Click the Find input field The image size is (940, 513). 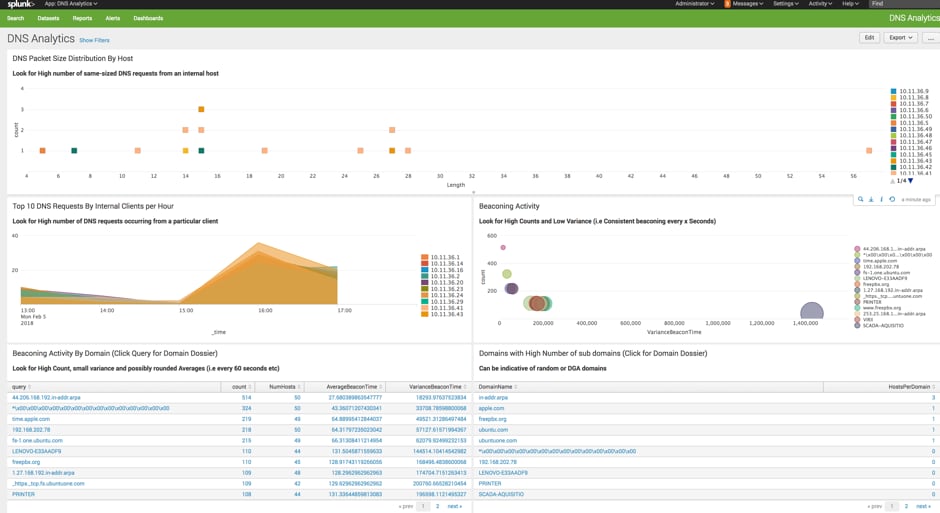[904, 4]
